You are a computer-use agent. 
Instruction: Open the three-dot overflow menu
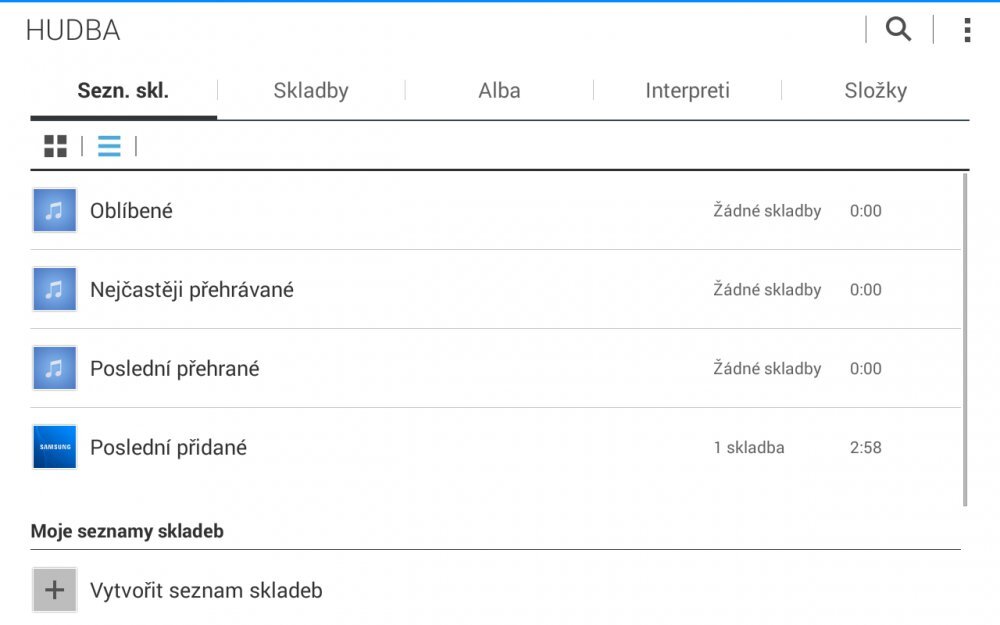(966, 30)
